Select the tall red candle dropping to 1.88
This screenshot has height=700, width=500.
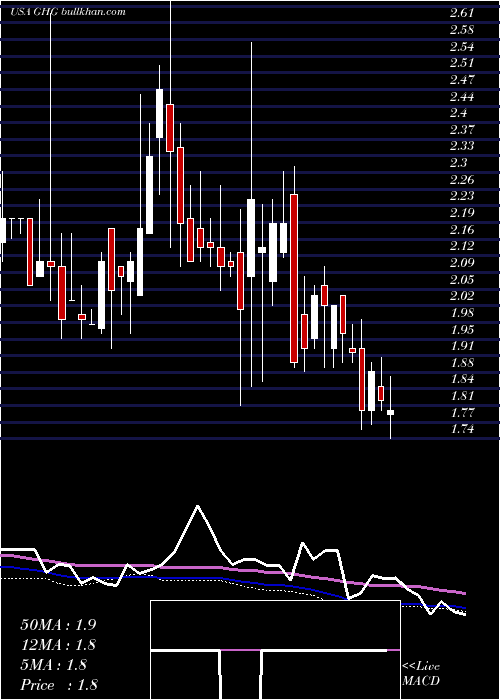[294, 278]
